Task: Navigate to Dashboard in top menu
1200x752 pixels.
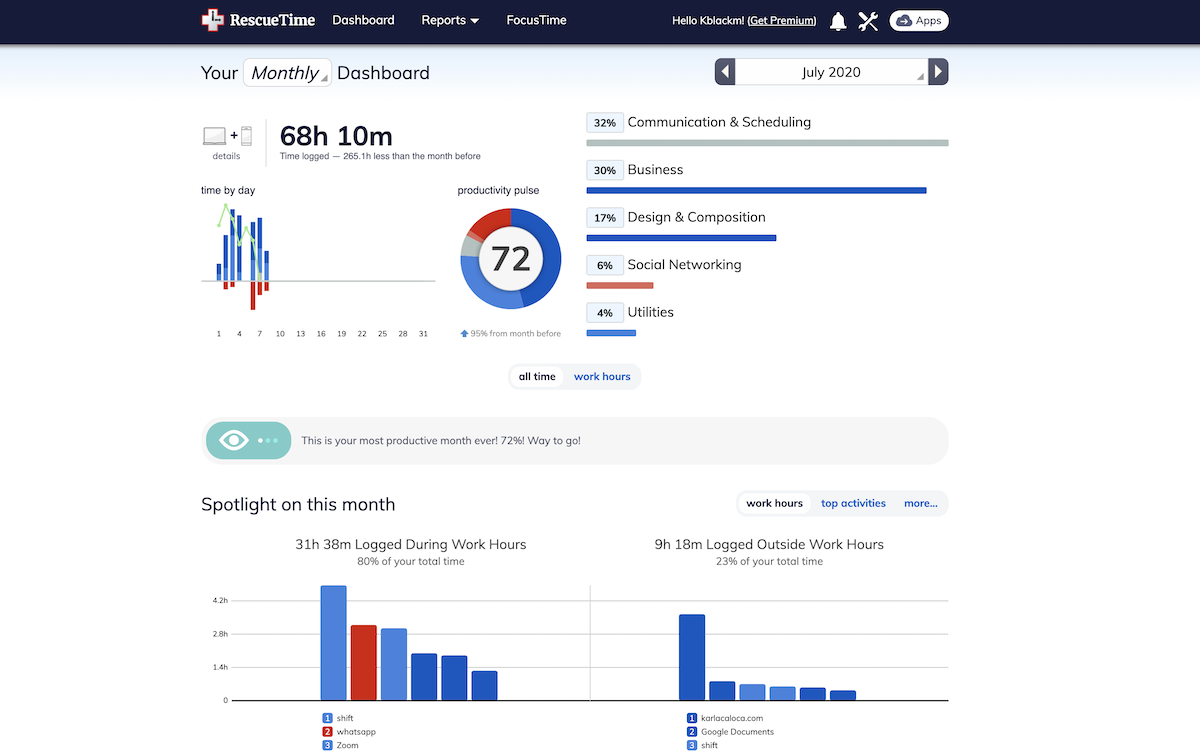Action: (x=363, y=20)
